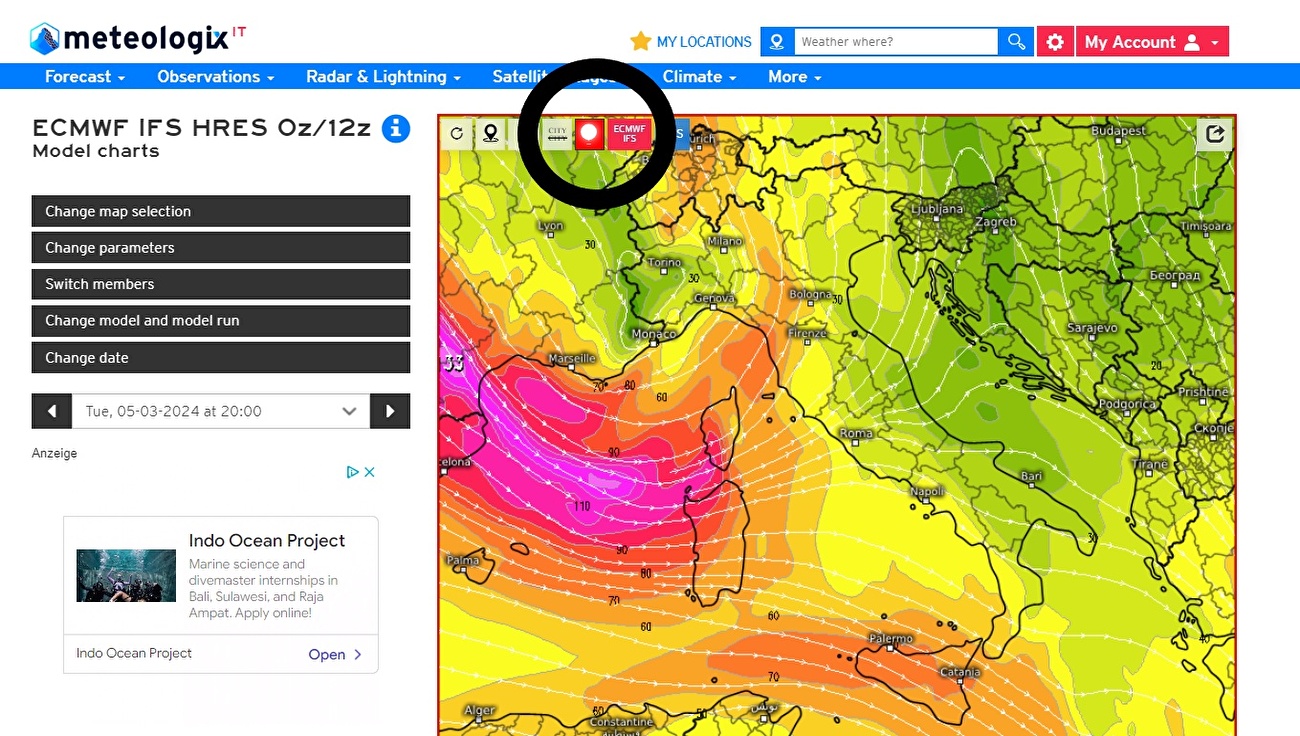Focus the 'Weather where?' search field
The height and width of the screenshot is (736, 1300).
896,42
